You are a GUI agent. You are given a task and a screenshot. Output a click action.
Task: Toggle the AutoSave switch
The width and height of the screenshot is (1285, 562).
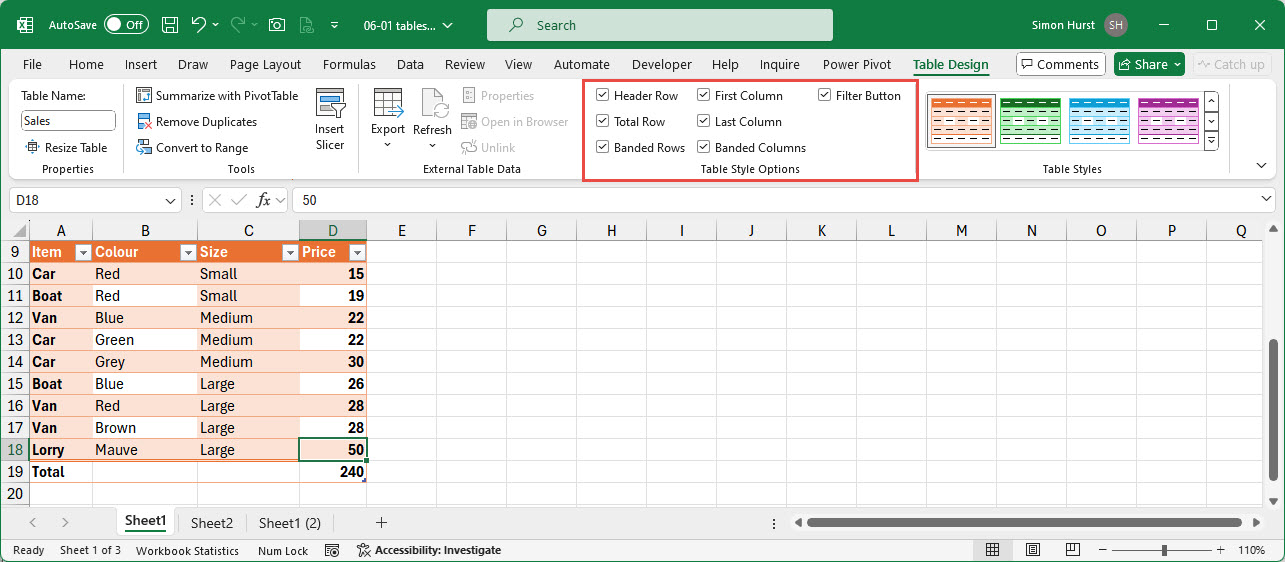click(126, 25)
